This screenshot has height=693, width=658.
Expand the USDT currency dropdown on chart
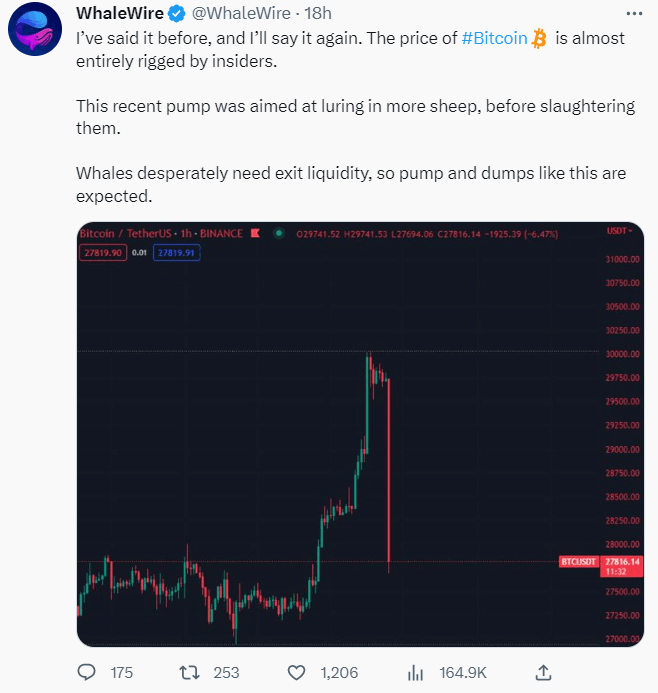pos(620,231)
